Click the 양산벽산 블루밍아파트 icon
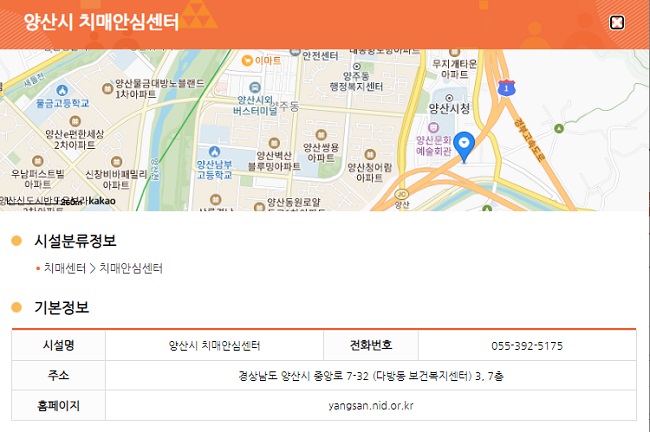 coord(274,143)
